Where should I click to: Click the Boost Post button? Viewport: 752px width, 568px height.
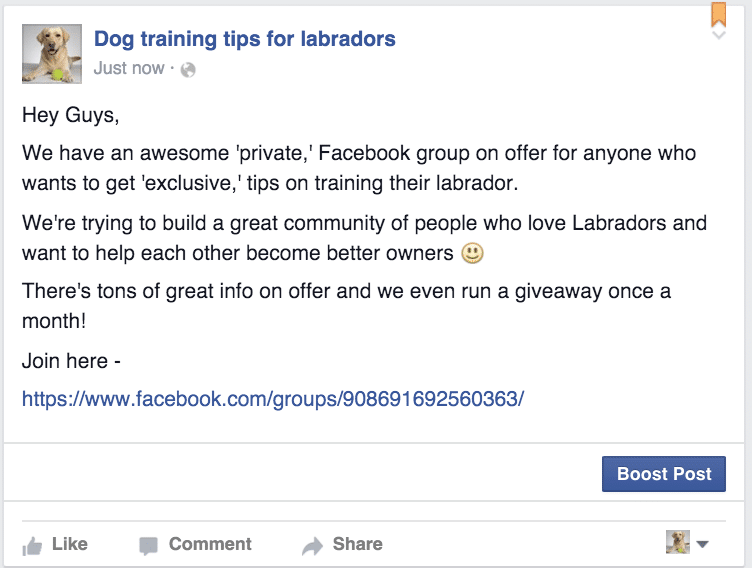664,474
